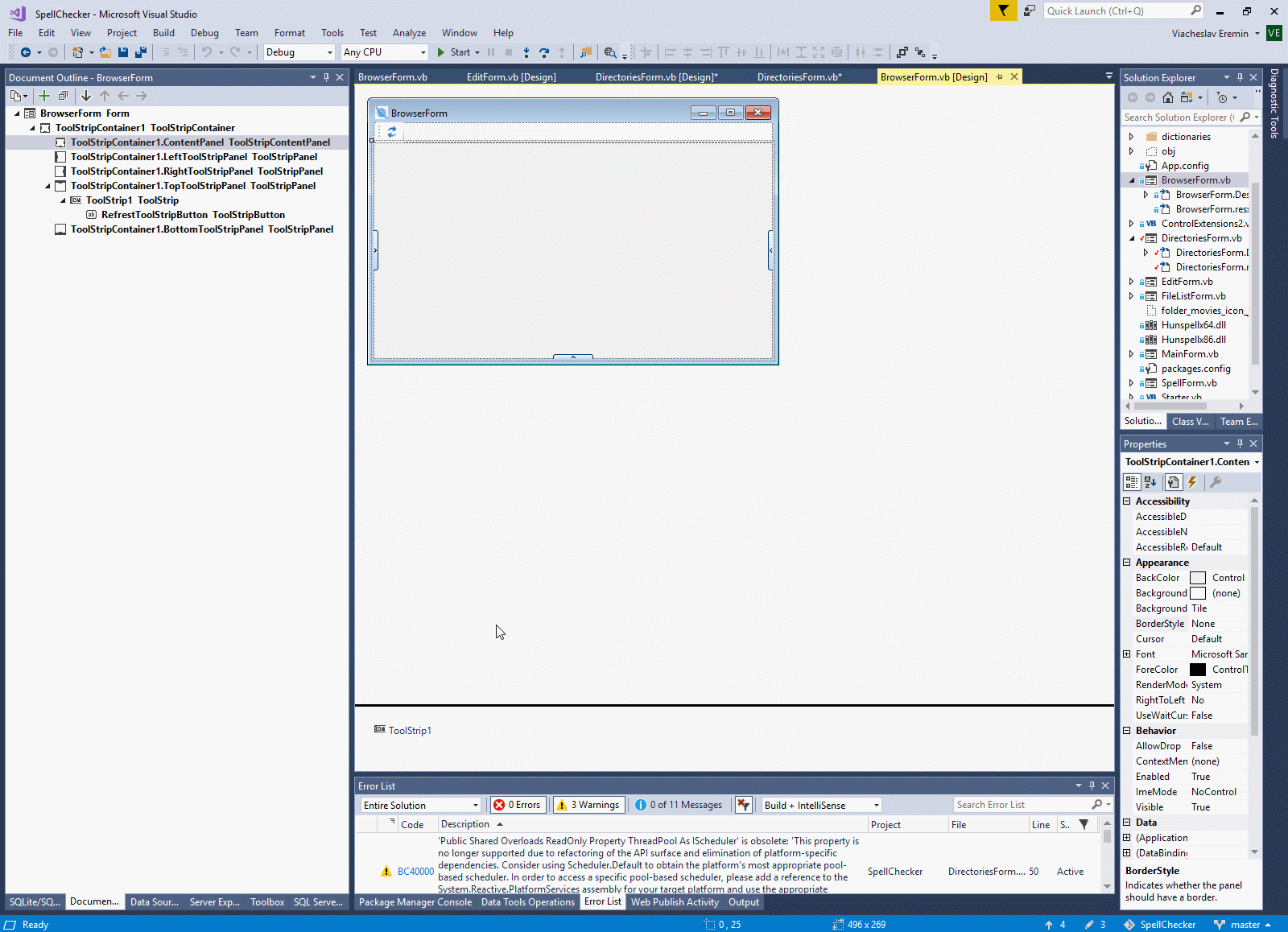Screen dimensions: 1288x932
Task: Save the current file with the Save icon
Action: 123,52
